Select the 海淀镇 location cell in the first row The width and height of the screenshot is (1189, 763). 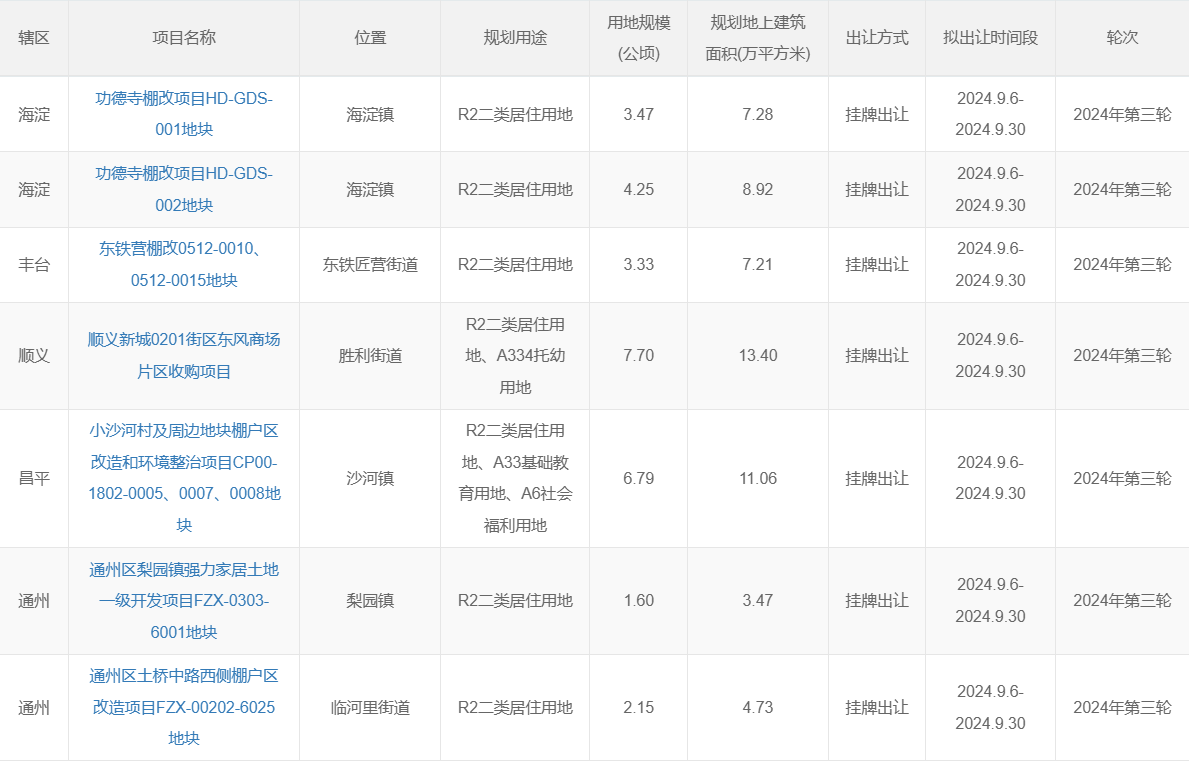pos(369,112)
